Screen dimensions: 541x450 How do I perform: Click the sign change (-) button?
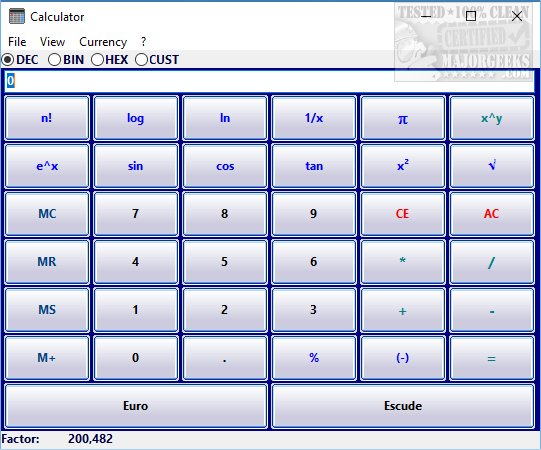403,358
